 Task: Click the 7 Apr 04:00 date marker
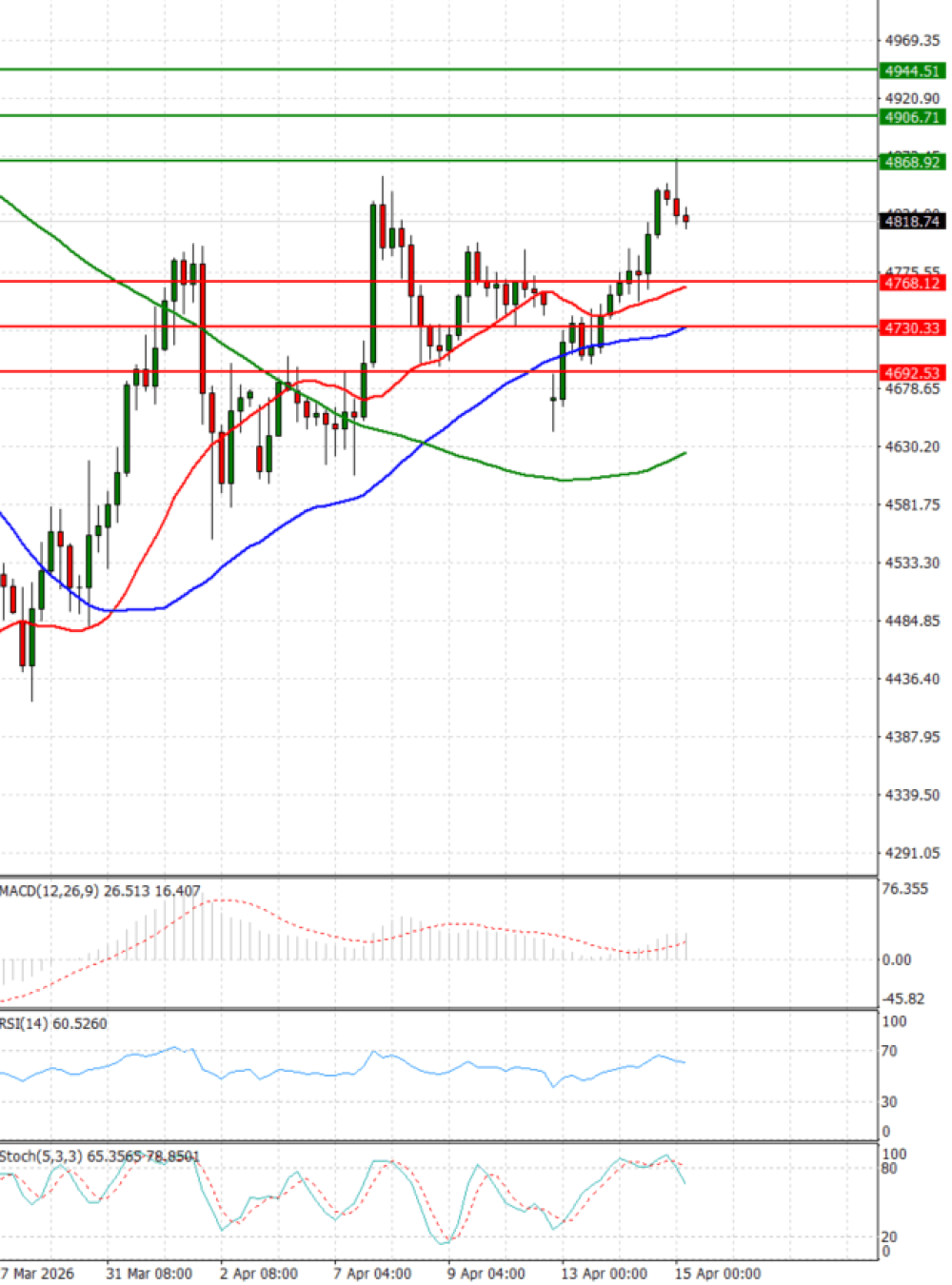pos(372,1274)
